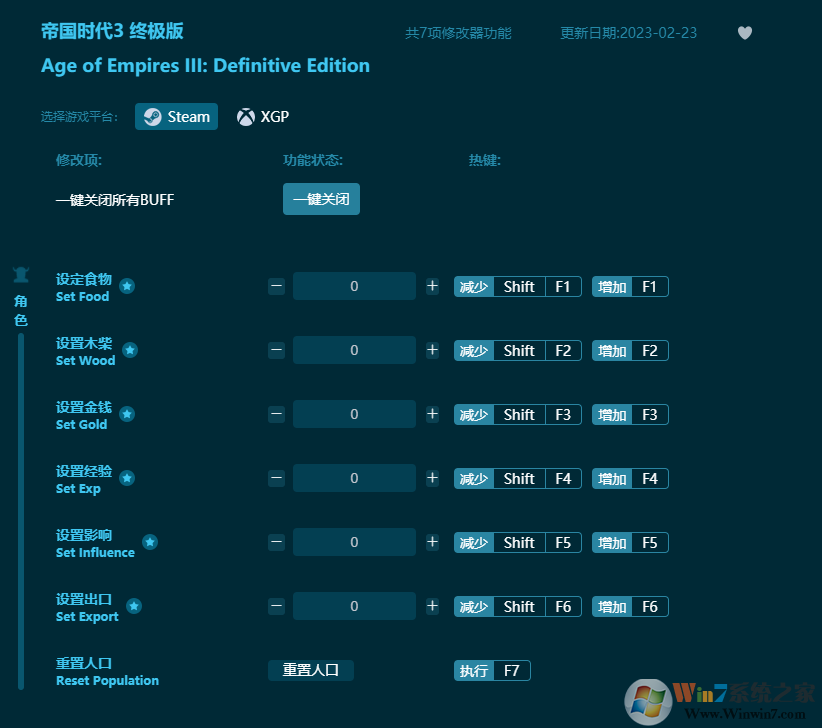Click the star icon beside Set Export
This screenshot has height=728, width=822.
(134, 606)
